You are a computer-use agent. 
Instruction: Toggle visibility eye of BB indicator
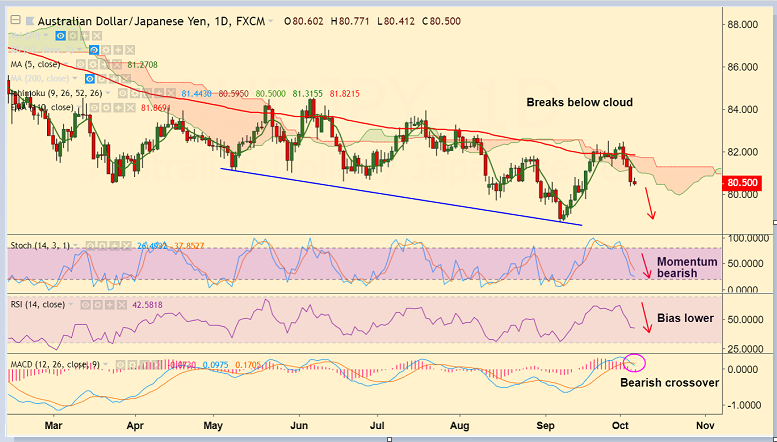94,50
